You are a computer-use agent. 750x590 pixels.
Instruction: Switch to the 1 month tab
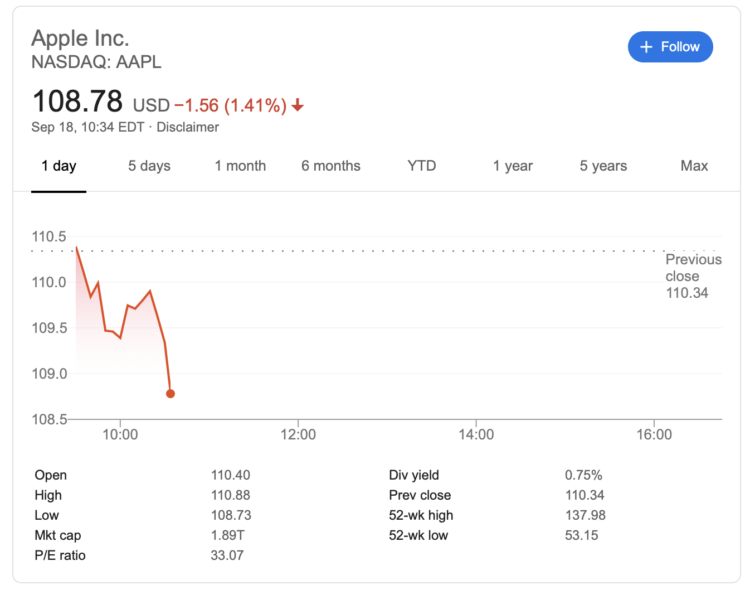click(240, 166)
